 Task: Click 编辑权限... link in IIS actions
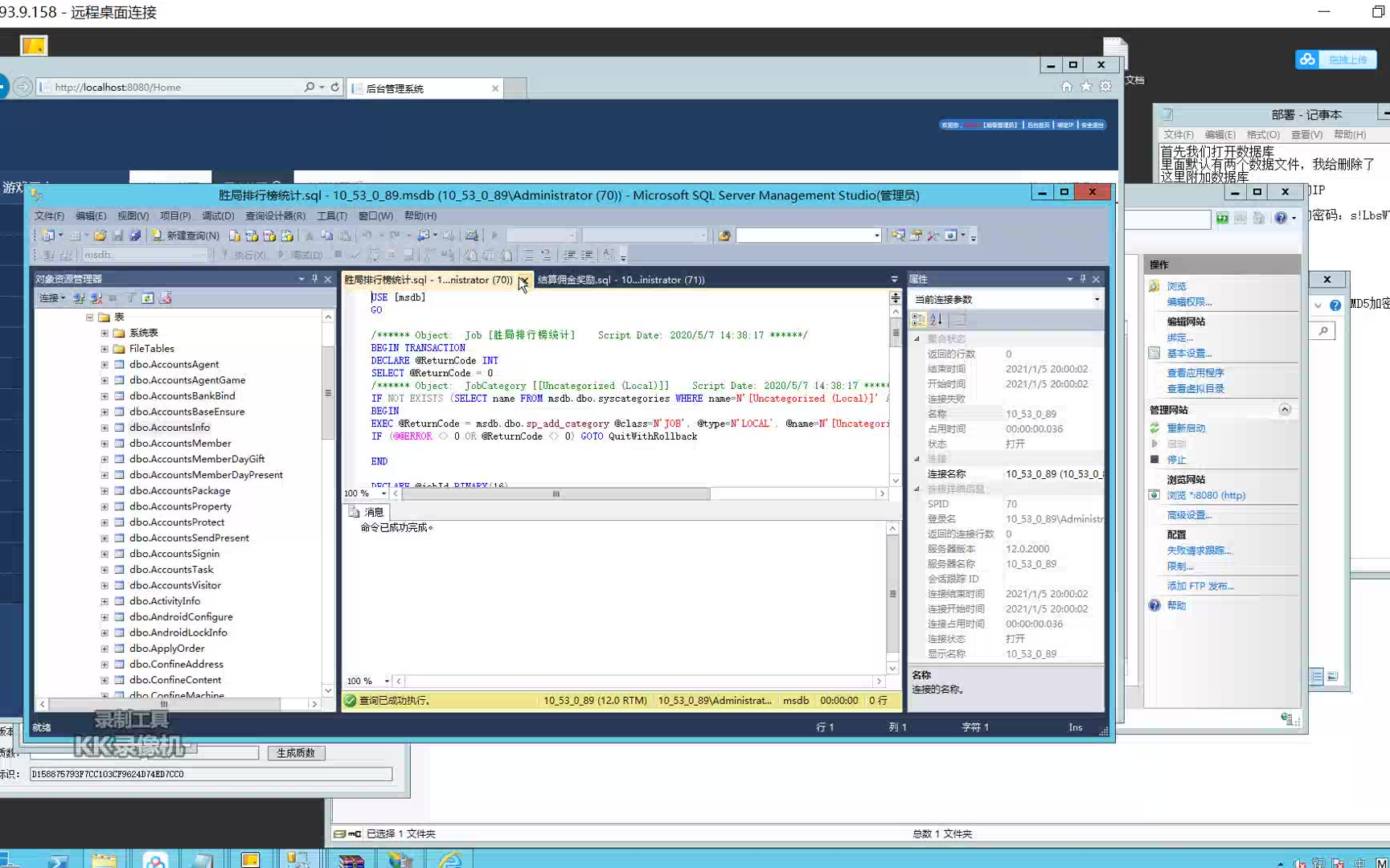click(x=1189, y=302)
